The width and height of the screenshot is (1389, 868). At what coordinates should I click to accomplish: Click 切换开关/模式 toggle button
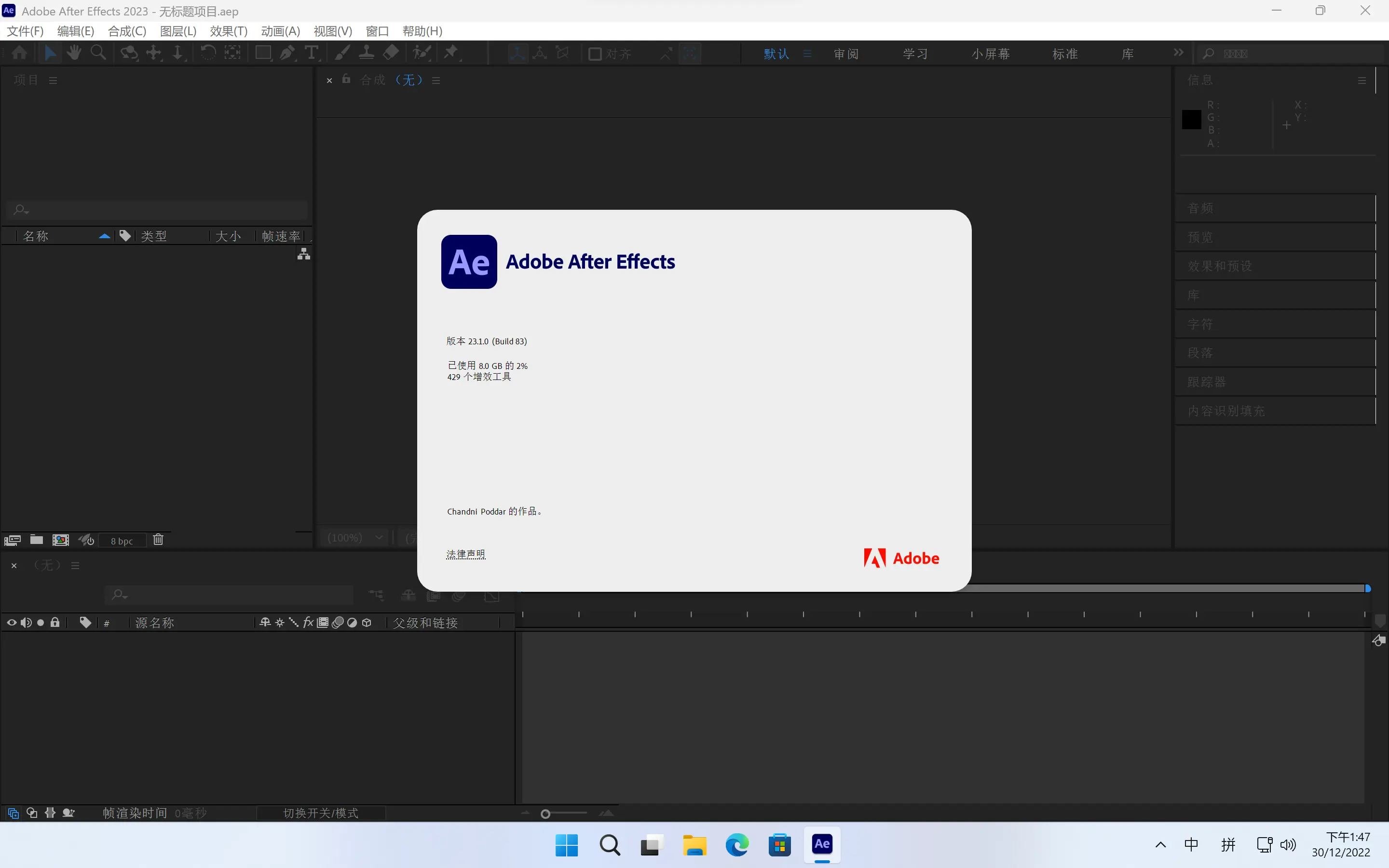[321, 813]
